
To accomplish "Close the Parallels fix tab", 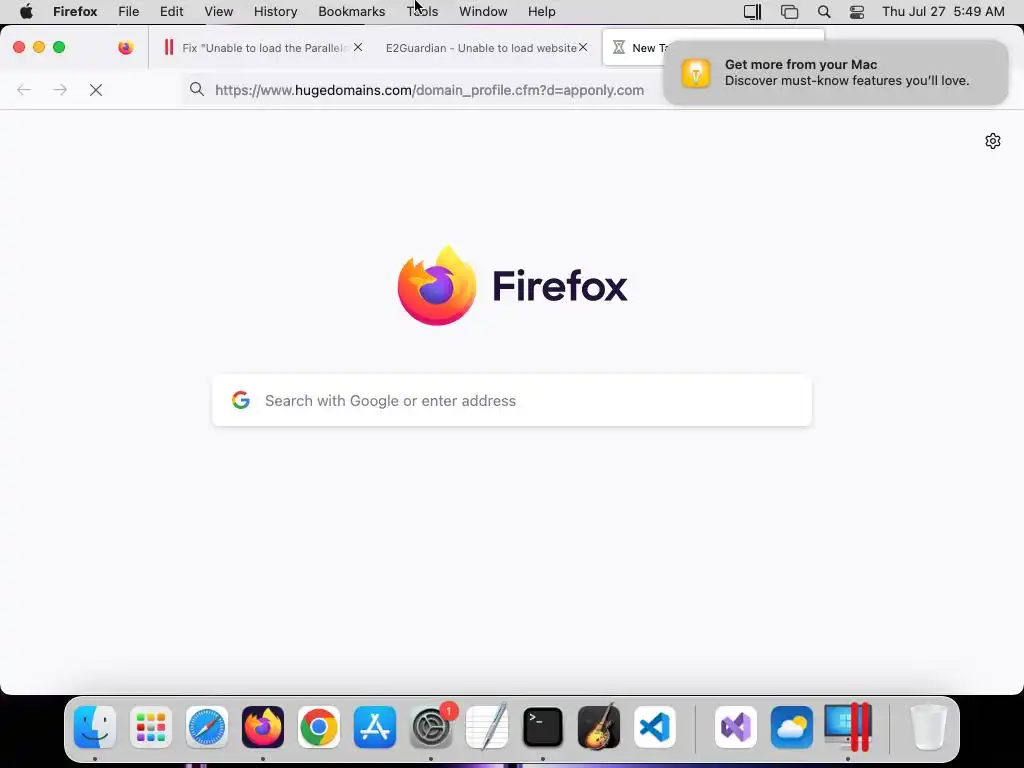I will 358,47.
